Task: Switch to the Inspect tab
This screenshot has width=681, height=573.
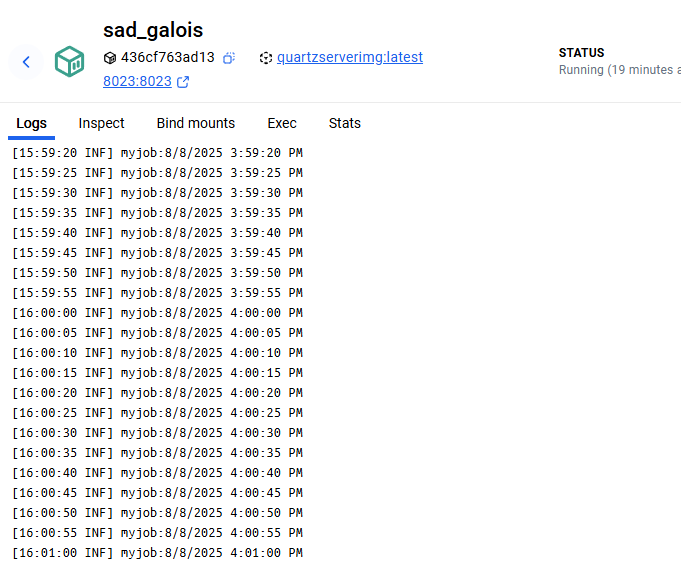Action: [101, 123]
